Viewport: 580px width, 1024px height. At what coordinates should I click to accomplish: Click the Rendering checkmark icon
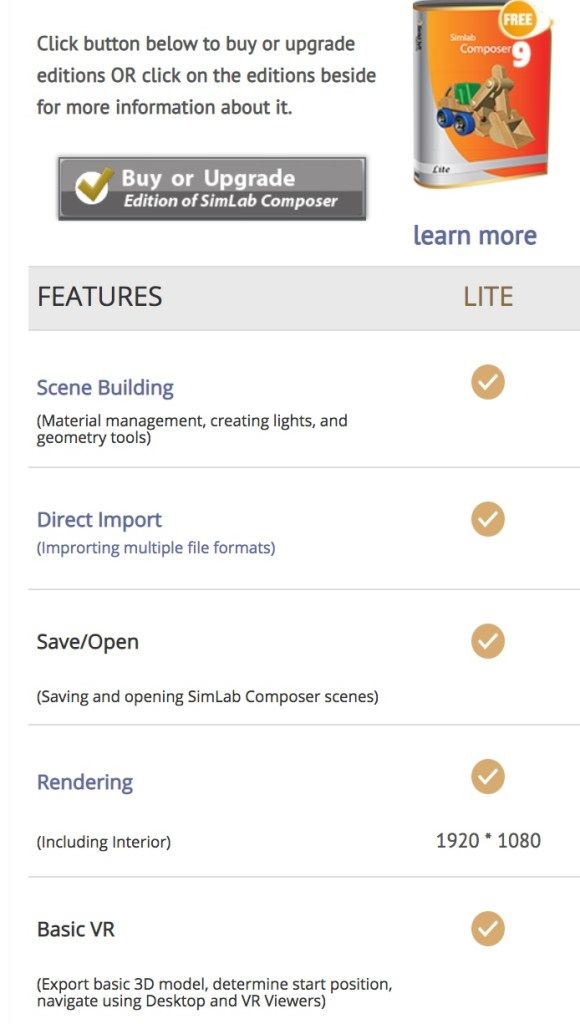tap(487, 776)
